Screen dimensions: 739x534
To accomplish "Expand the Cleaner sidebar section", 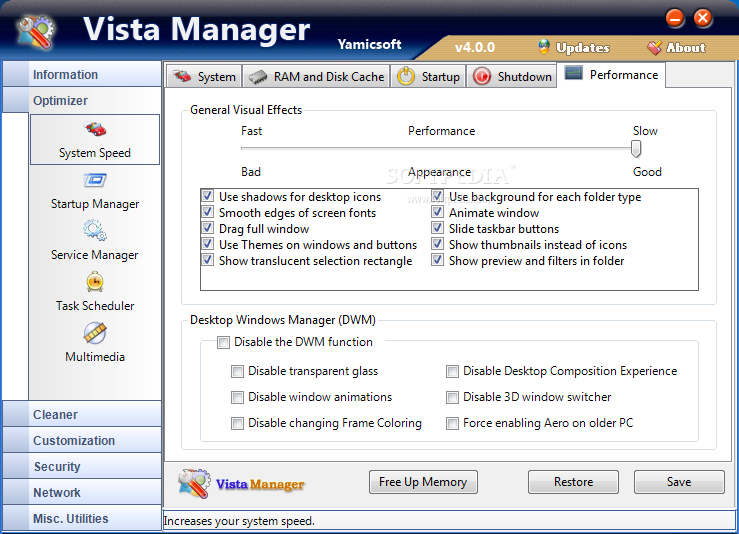I will click(82, 414).
